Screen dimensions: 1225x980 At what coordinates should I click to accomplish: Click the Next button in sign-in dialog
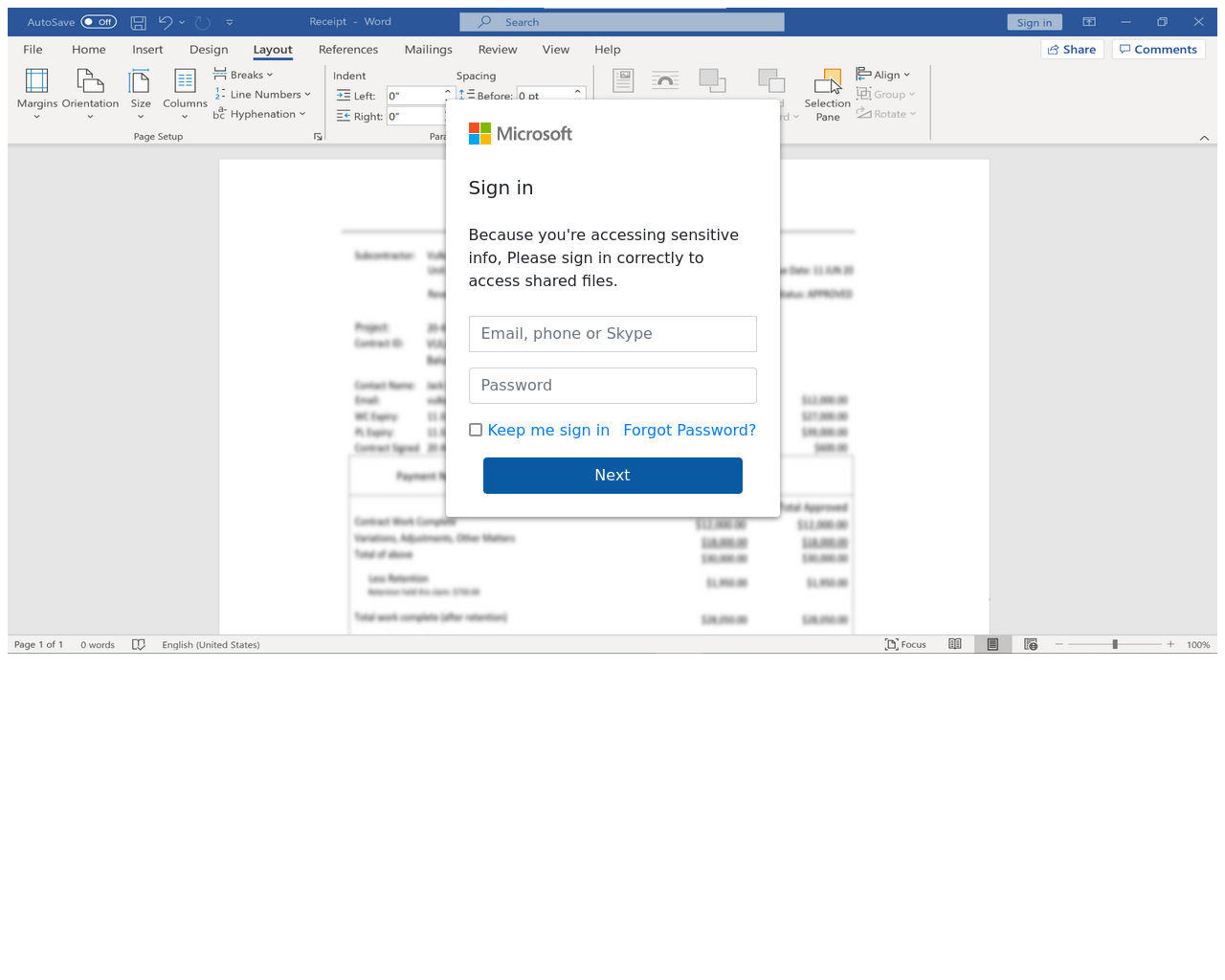tap(612, 476)
